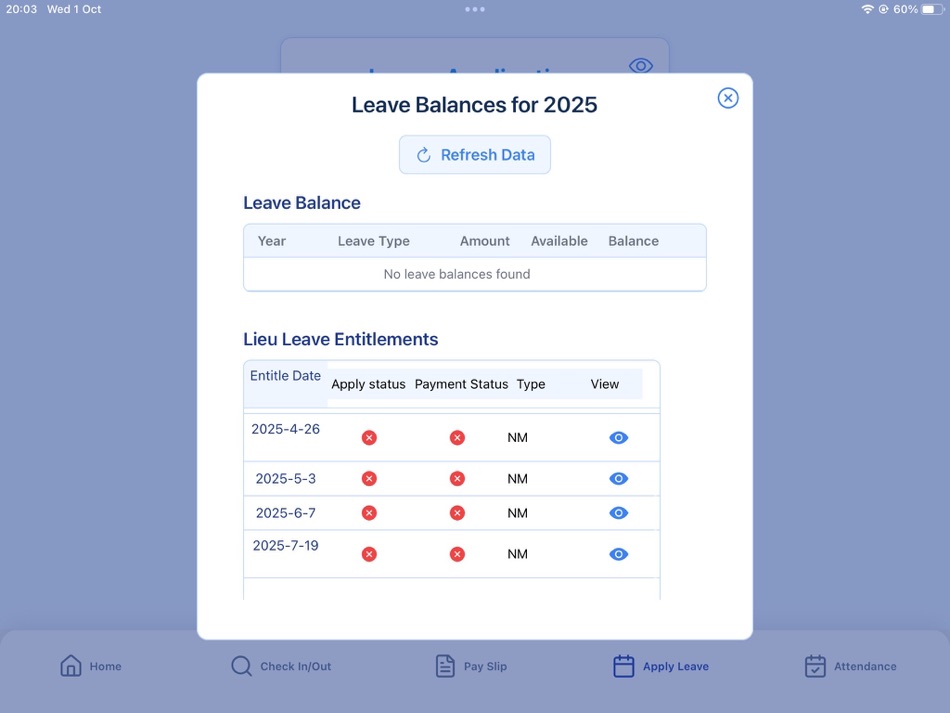Click NM type in 2025-4-26 row
This screenshot has width=950, height=713.
[517, 437]
